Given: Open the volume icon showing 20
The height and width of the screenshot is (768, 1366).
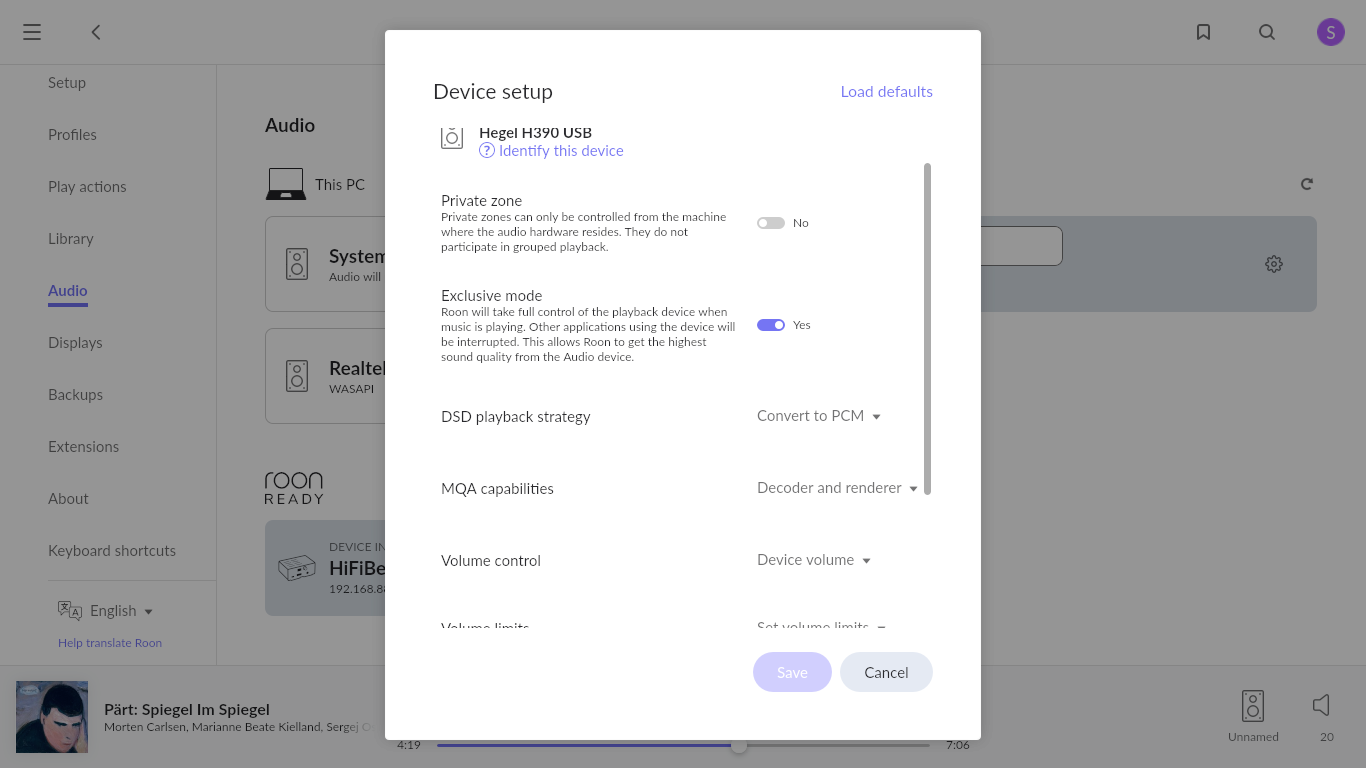Looking at the screenshot, I should click(1322, 705).
